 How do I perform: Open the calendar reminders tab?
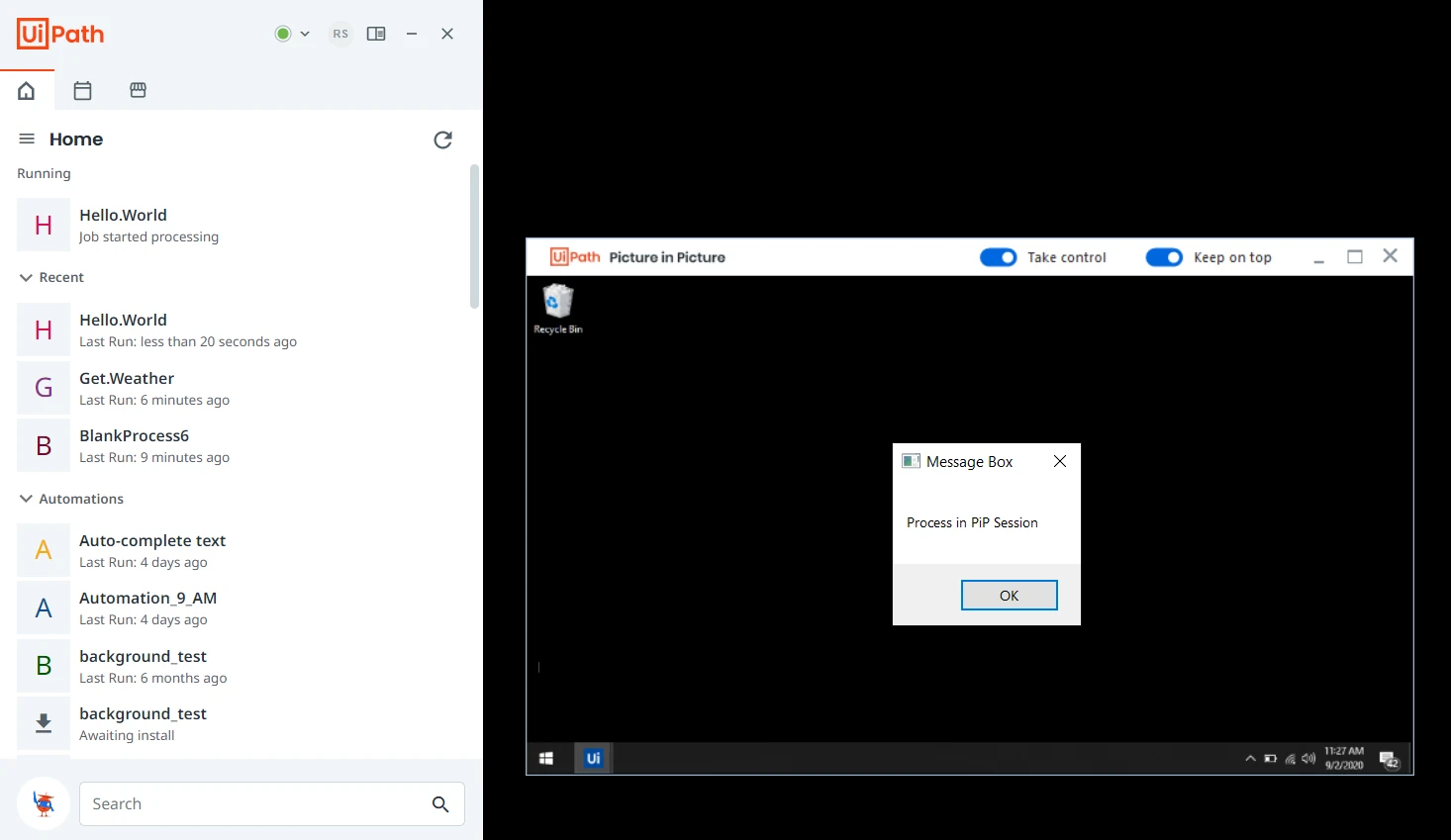click(x=83, y=91)
